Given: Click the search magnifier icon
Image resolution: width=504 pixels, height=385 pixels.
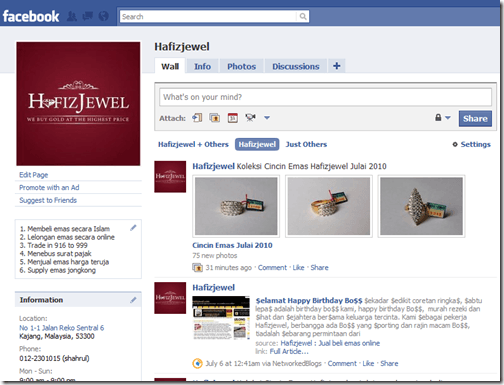Looking at the screenshot, I should click(x=303, y=16).
